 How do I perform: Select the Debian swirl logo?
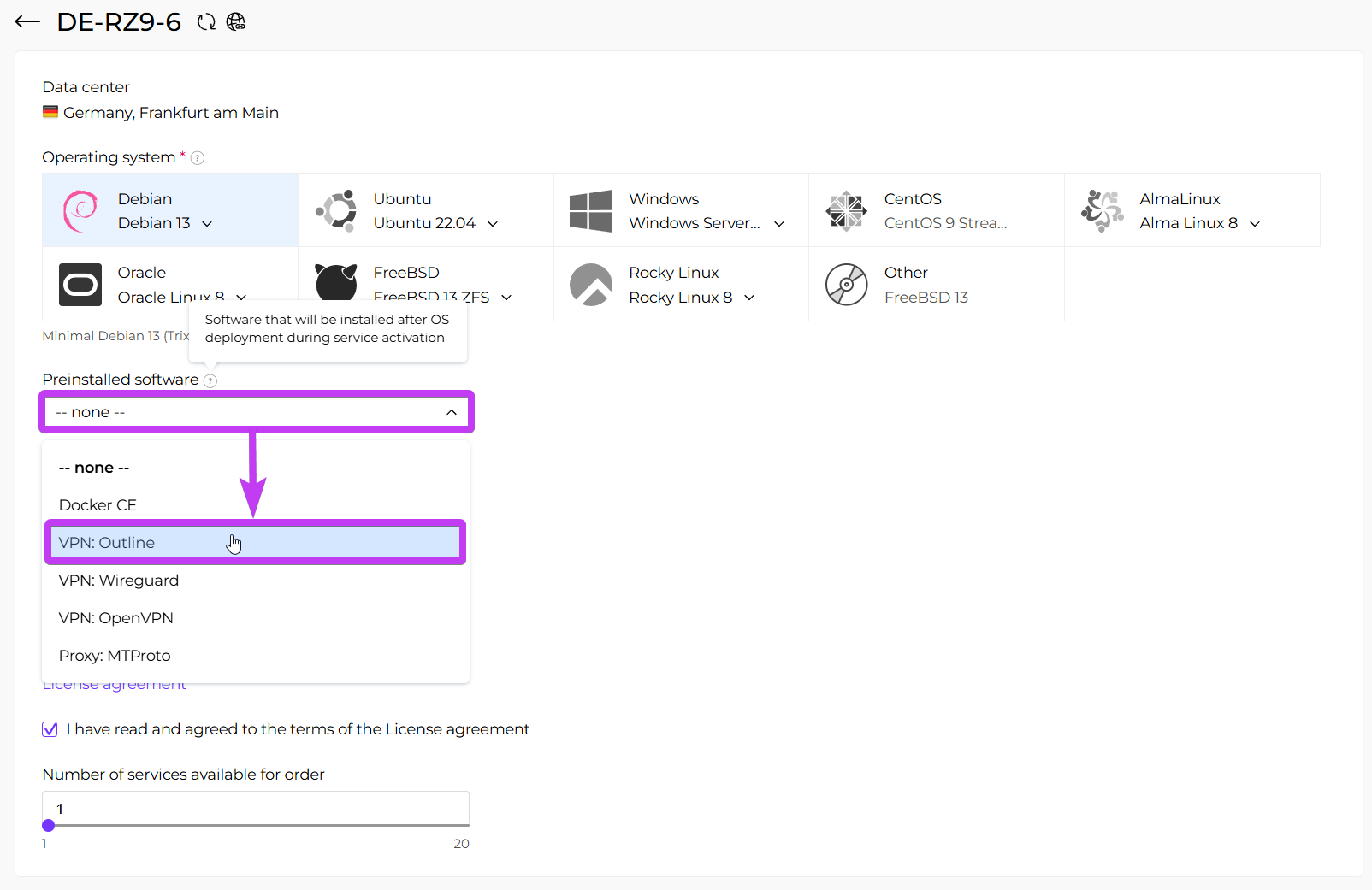[x=80, y=211]
